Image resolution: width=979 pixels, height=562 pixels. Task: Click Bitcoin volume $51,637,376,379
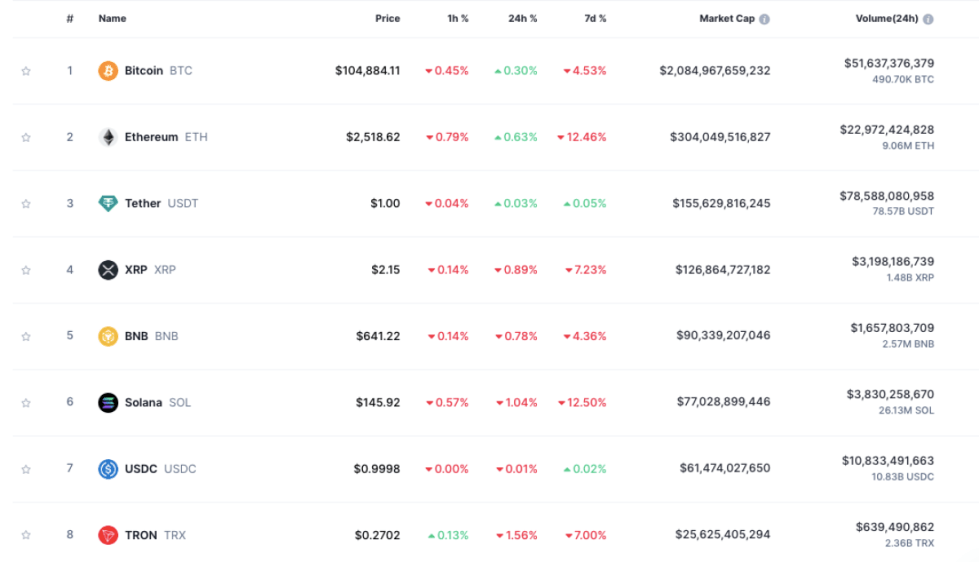pyautogui.click(x=889, y=63)
